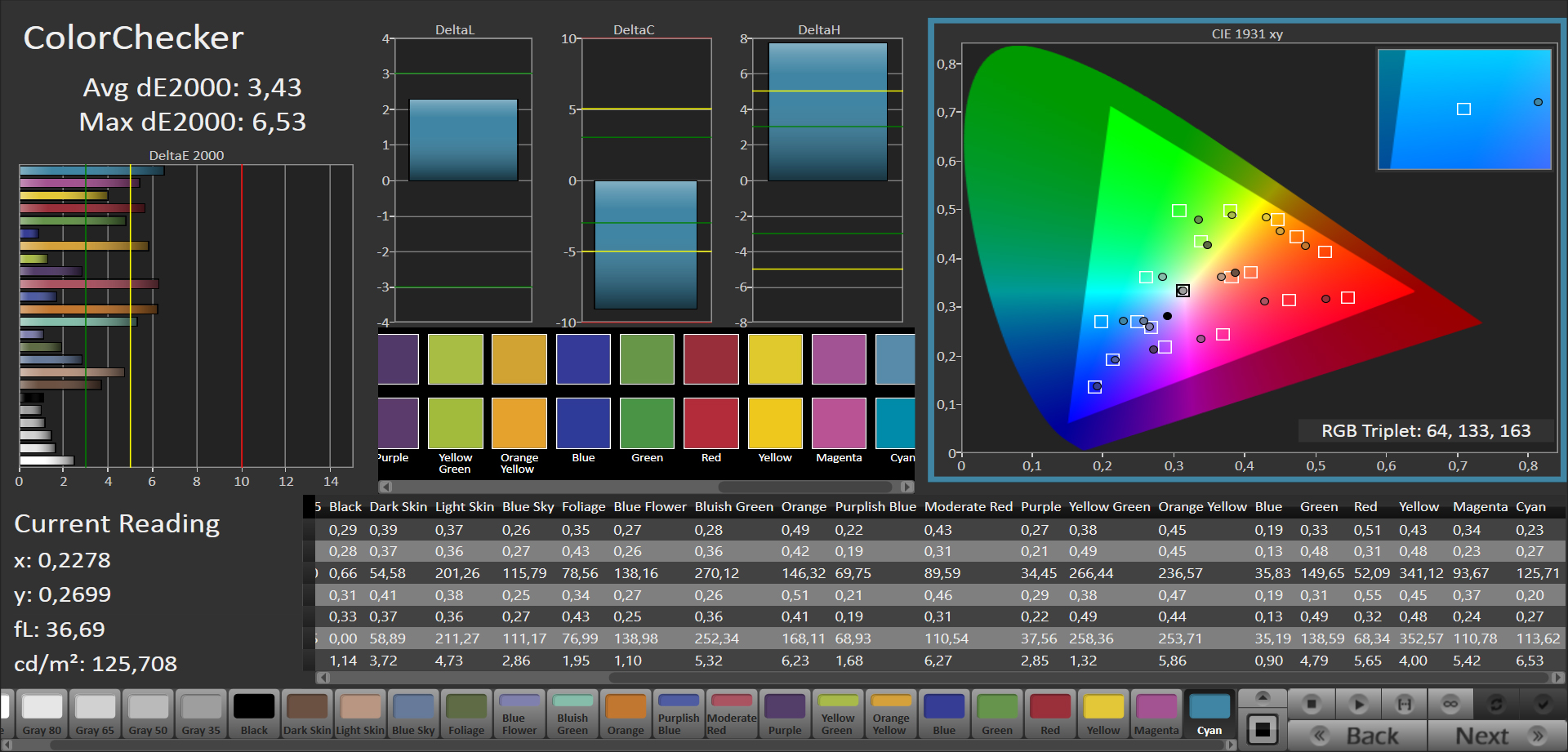Click the Cyan column header in table
1568x752 pixels.
click(x=1530, y=506)
